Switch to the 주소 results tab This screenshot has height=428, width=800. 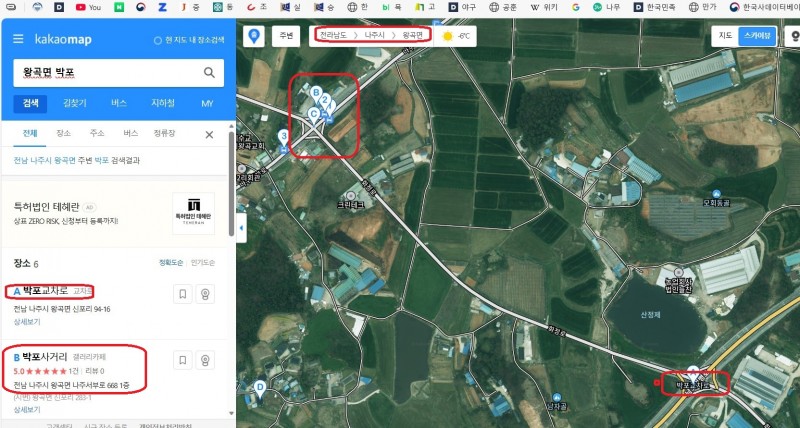pyautogui.click(x=97, y=133)
